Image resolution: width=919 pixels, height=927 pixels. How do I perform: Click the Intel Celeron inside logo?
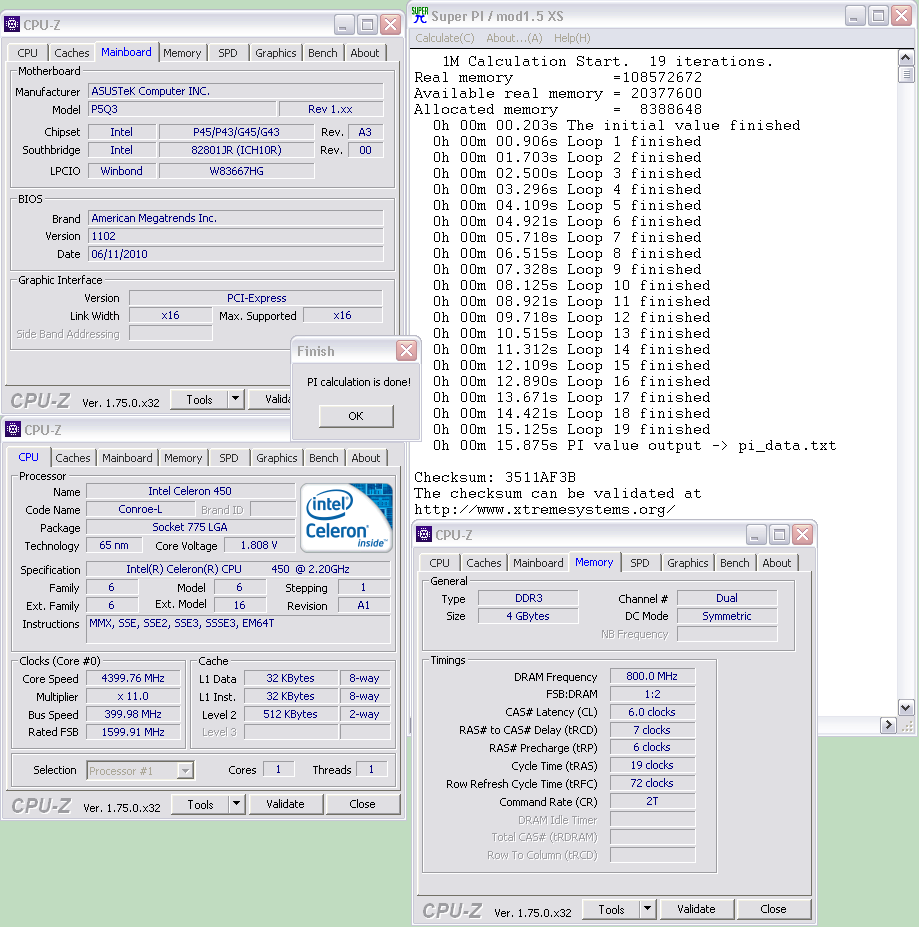pos(347,518)
